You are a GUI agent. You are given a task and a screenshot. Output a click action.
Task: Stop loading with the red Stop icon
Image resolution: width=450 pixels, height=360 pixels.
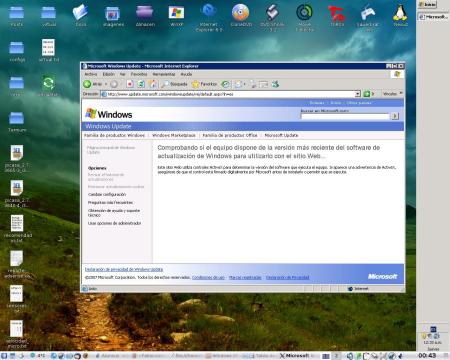click(x=130, y=84)
